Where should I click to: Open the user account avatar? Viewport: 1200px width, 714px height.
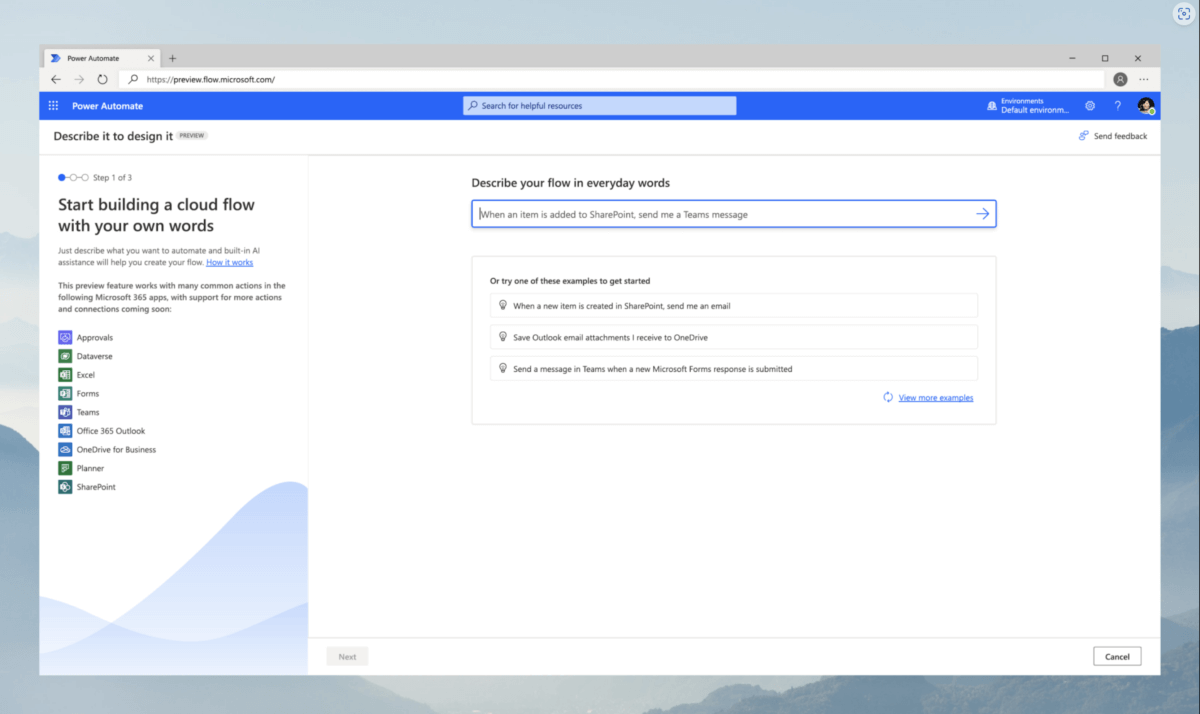pyautogui.click(x=1146, y=106)
